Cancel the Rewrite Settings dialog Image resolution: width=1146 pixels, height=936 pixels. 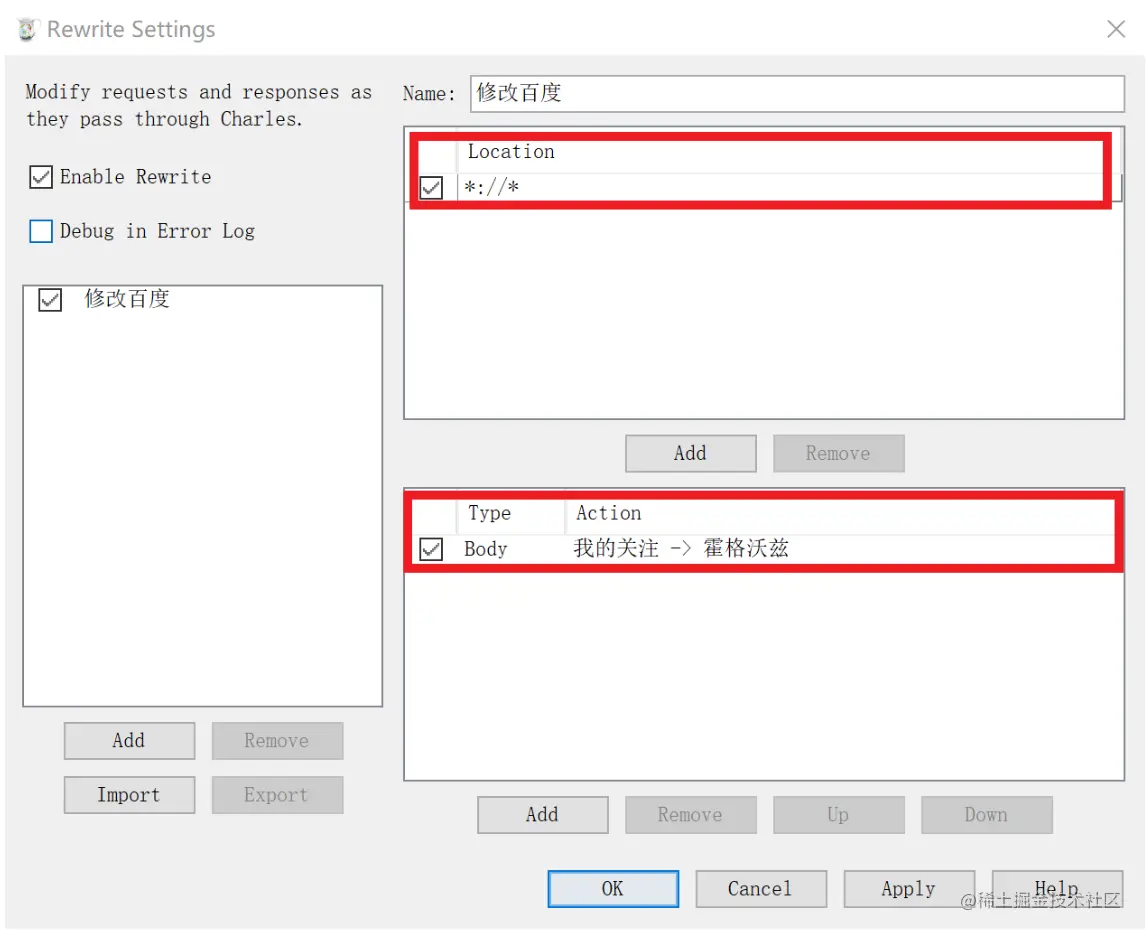[761, 889]
